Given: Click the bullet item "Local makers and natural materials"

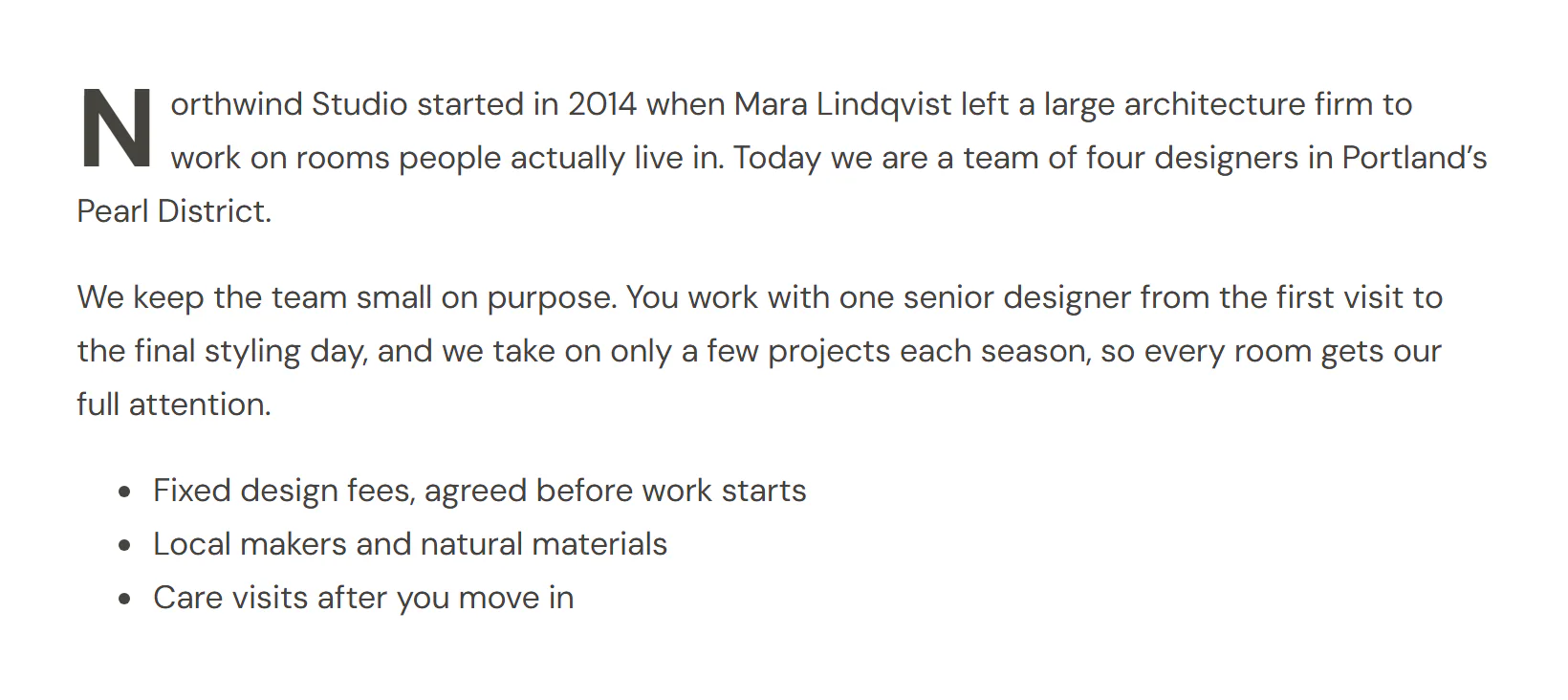Looking at the screenshot, I should [410, 544].
